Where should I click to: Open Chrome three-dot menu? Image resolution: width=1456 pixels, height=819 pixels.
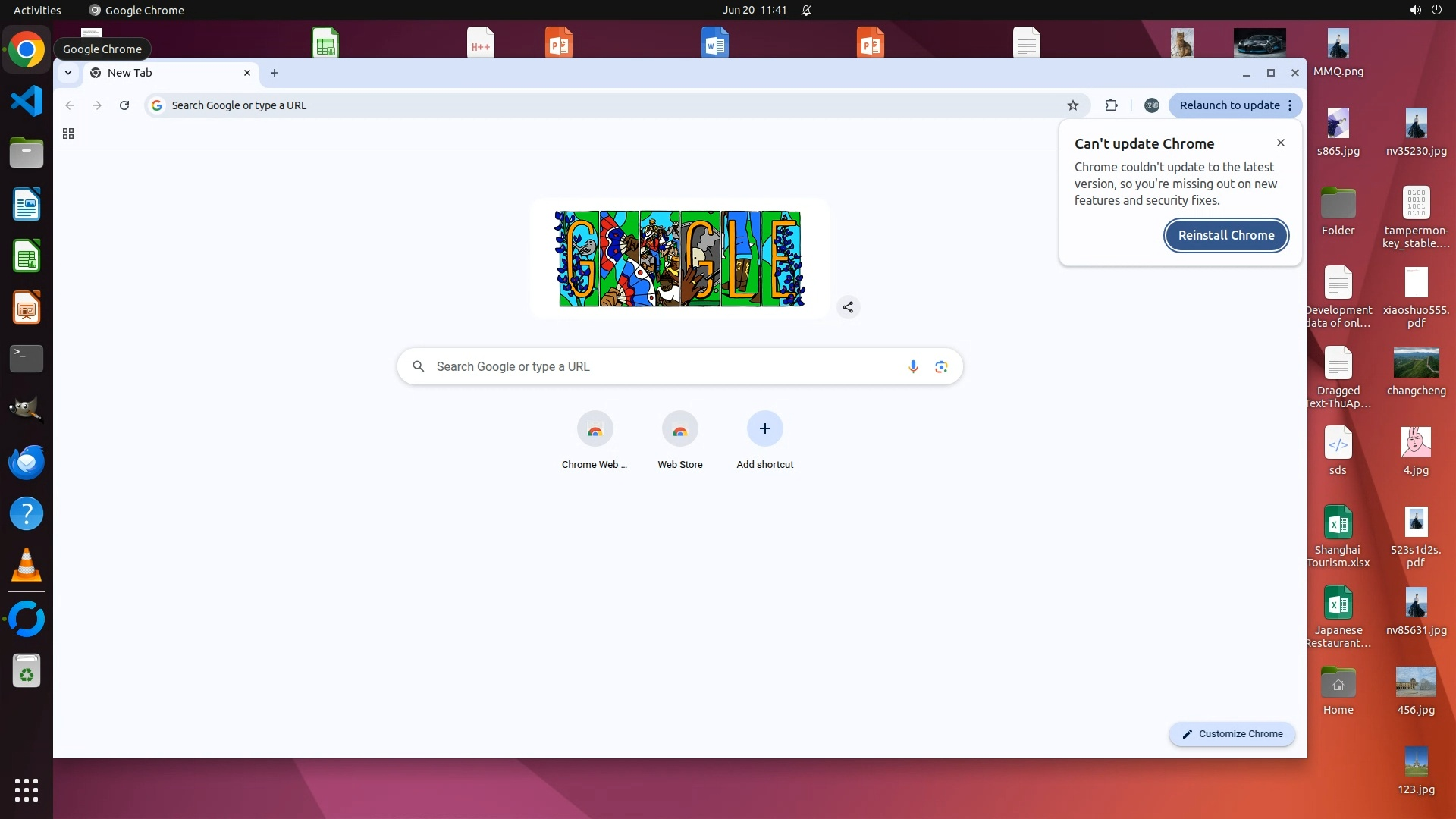(1290, 105)
